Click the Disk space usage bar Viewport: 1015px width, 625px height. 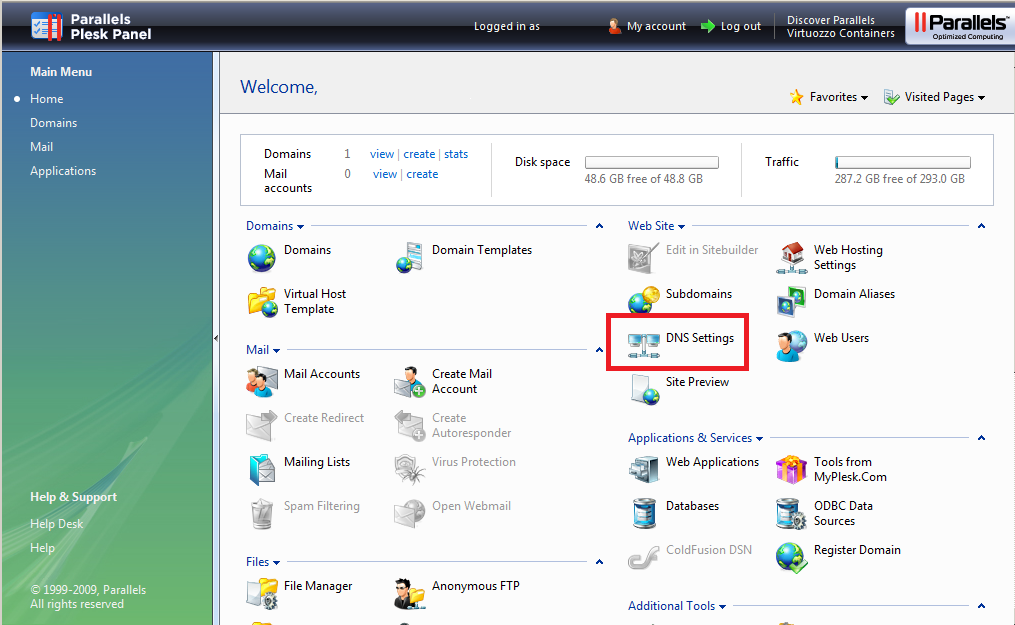[651, 162]
